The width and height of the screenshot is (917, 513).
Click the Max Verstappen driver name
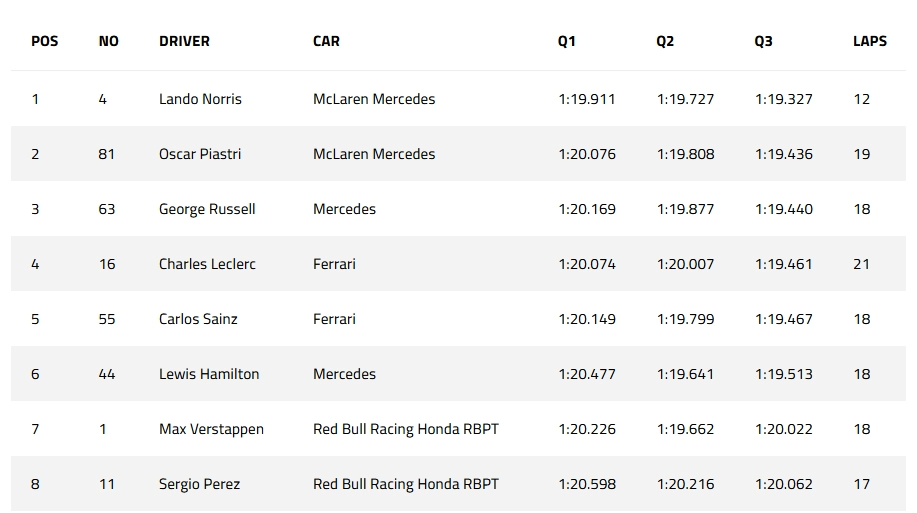(211, 429)
